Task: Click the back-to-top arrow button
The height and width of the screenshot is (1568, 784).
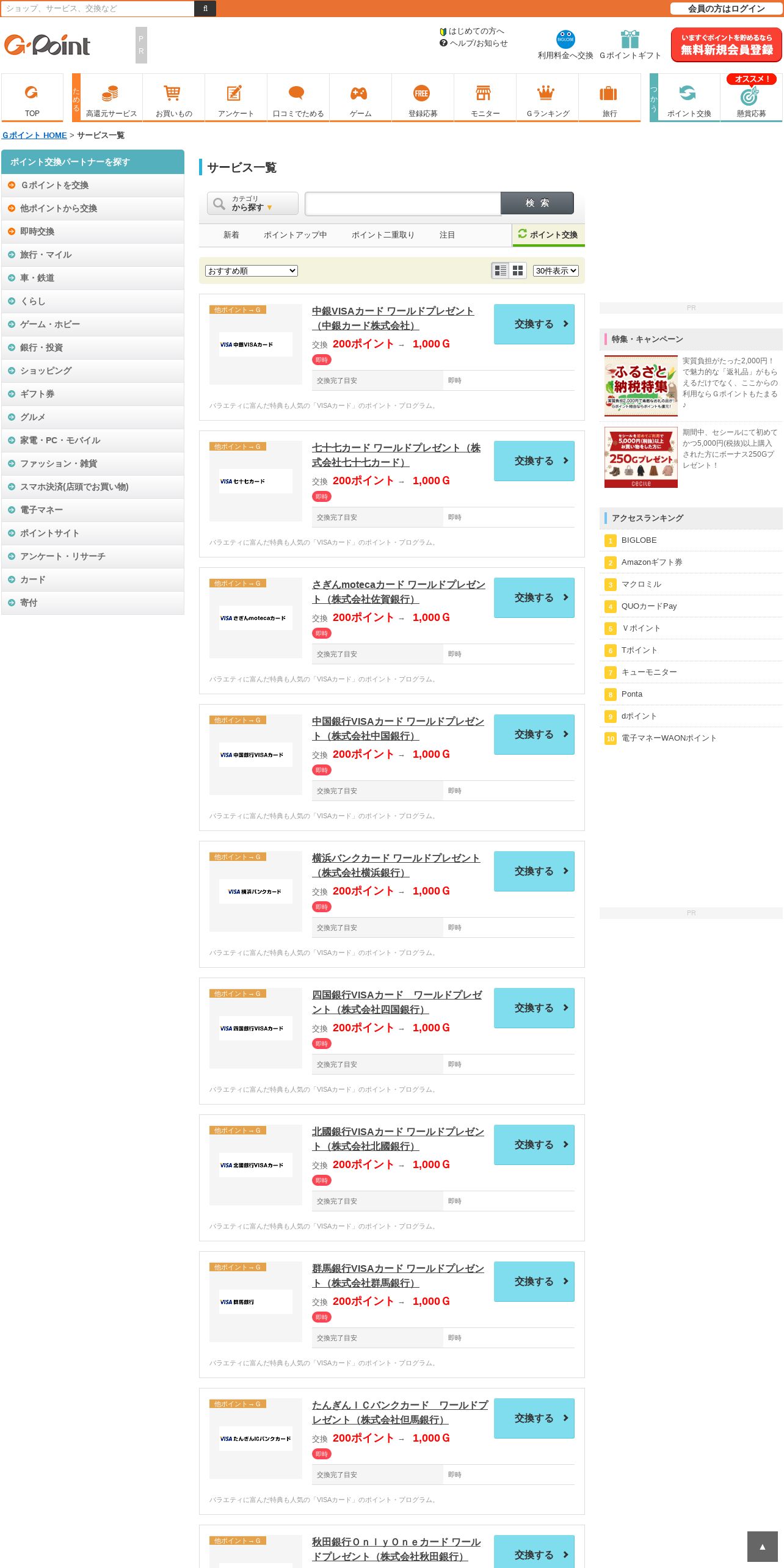Action: click(762, 1546)
